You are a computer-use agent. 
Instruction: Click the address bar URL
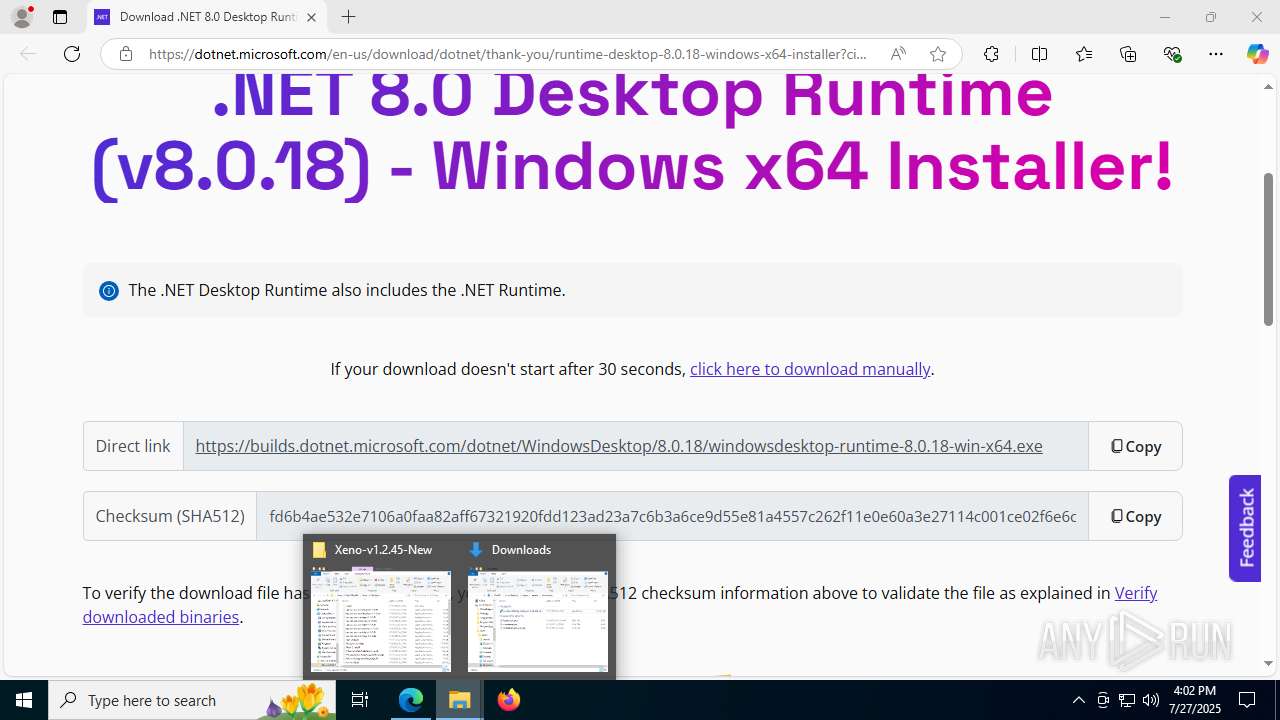coord(508,54)
